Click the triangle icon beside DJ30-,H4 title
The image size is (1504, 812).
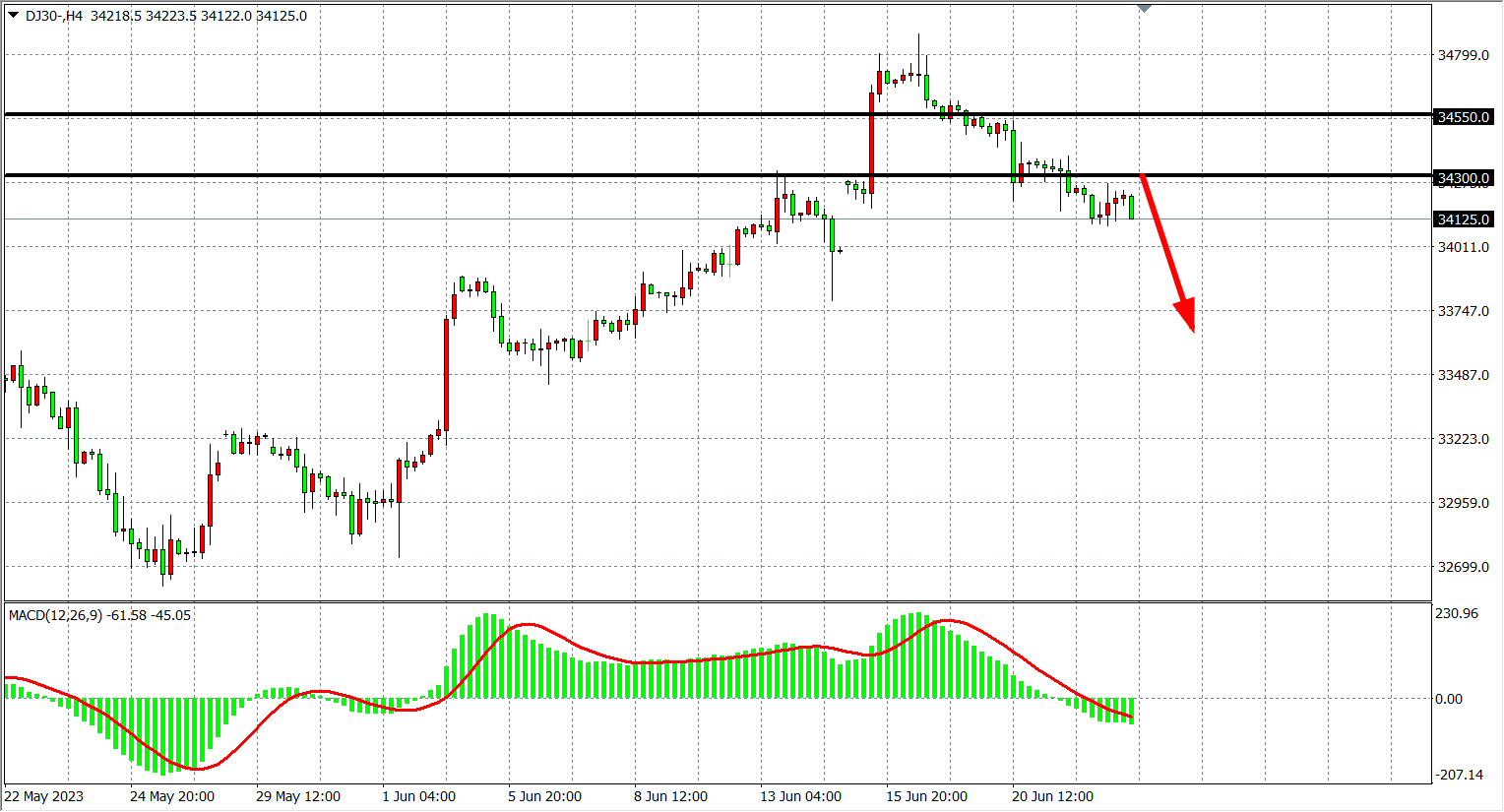(x=13, y=16)
